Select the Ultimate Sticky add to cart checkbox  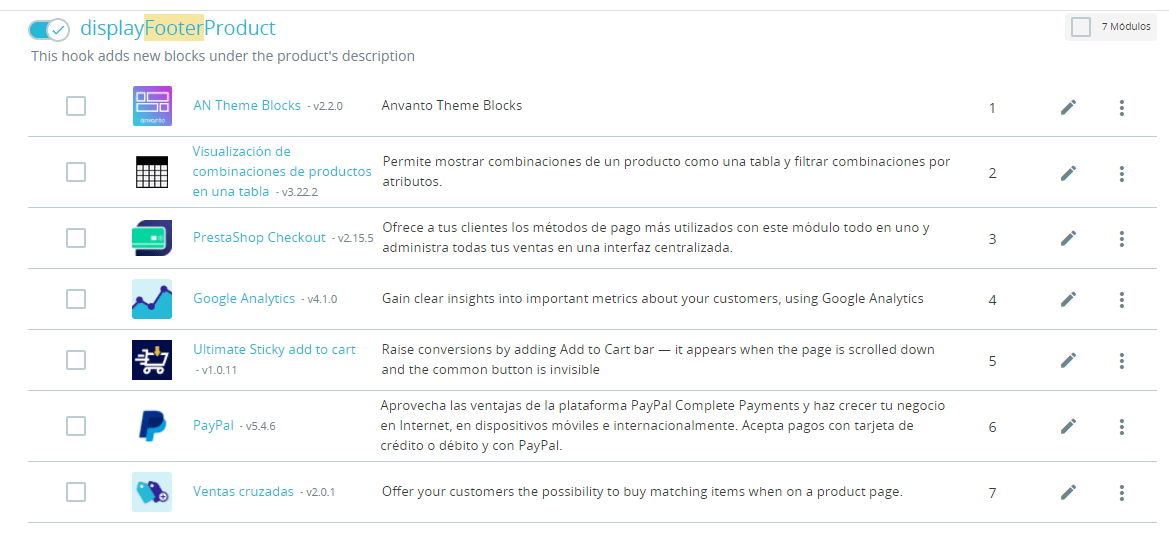pyautogui.click(x=75, y=360)
